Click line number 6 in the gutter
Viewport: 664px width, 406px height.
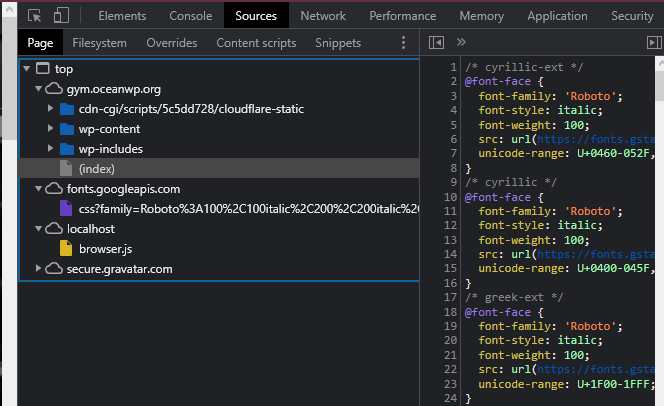[x=454, y=139]
